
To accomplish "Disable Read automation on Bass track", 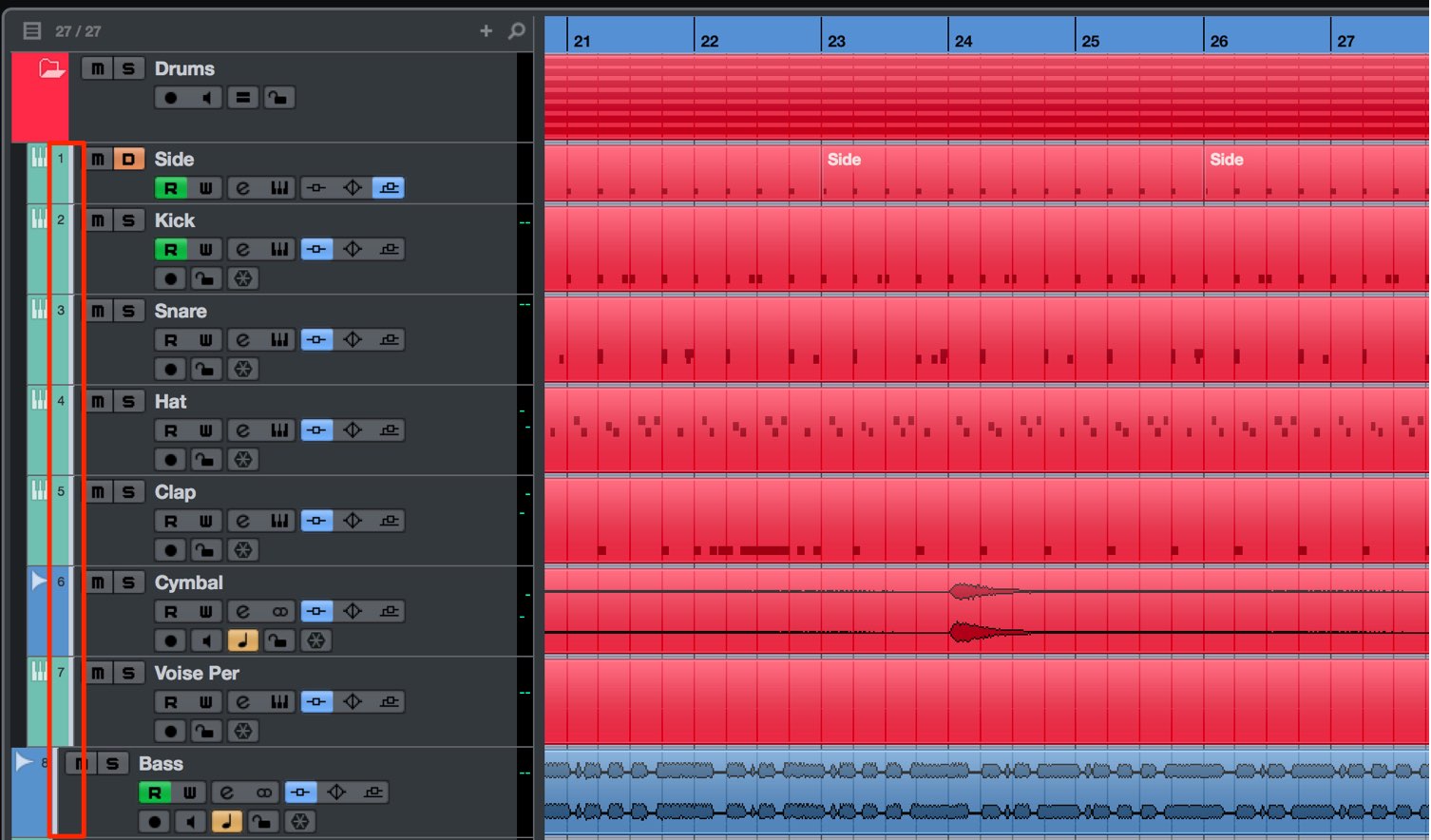I will [x=155, y=792].
